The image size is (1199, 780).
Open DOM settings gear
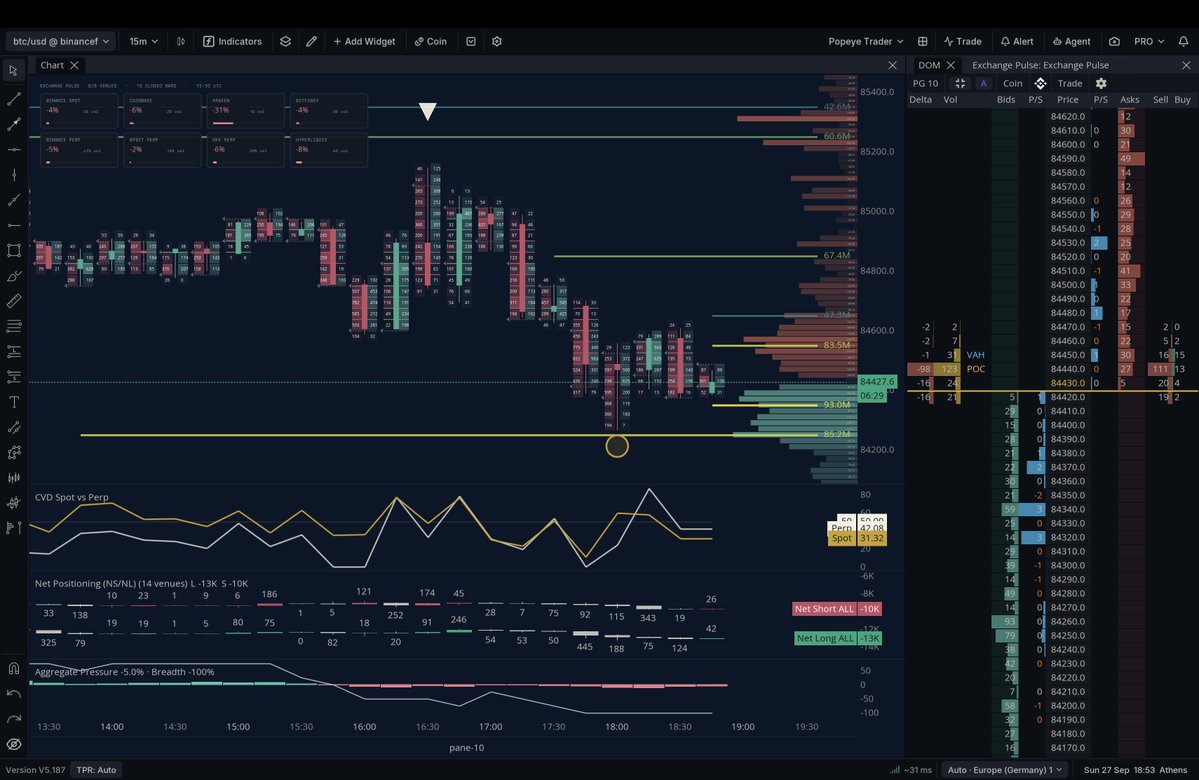tap(1101, 83)
